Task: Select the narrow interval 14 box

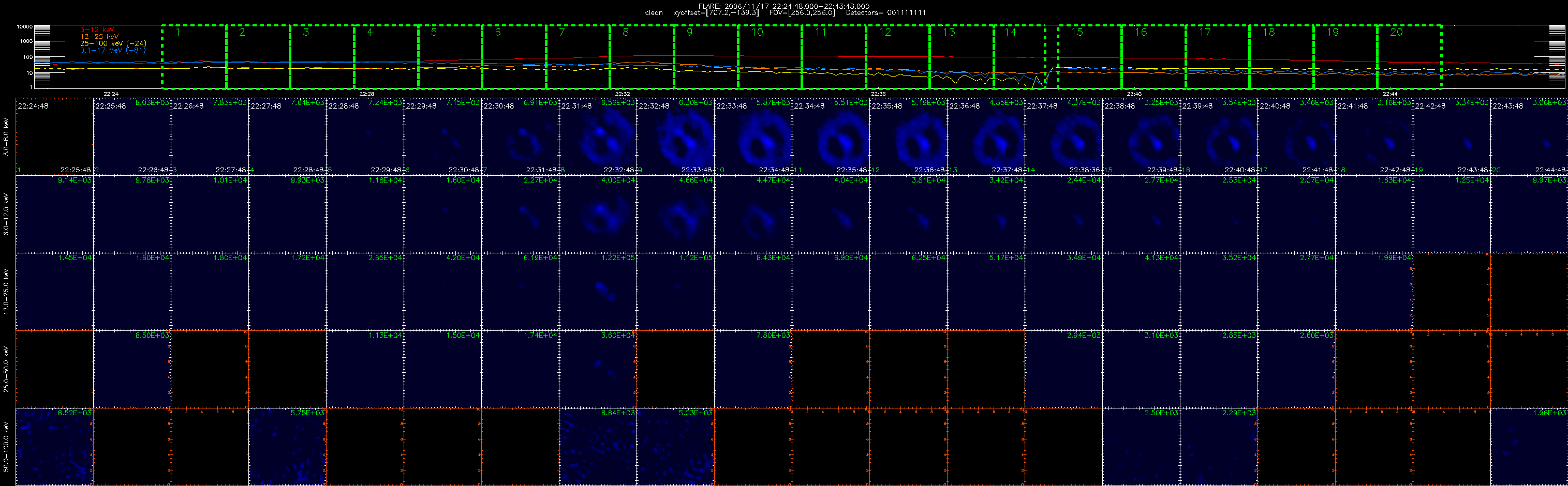Action: tap(1019, 57)
